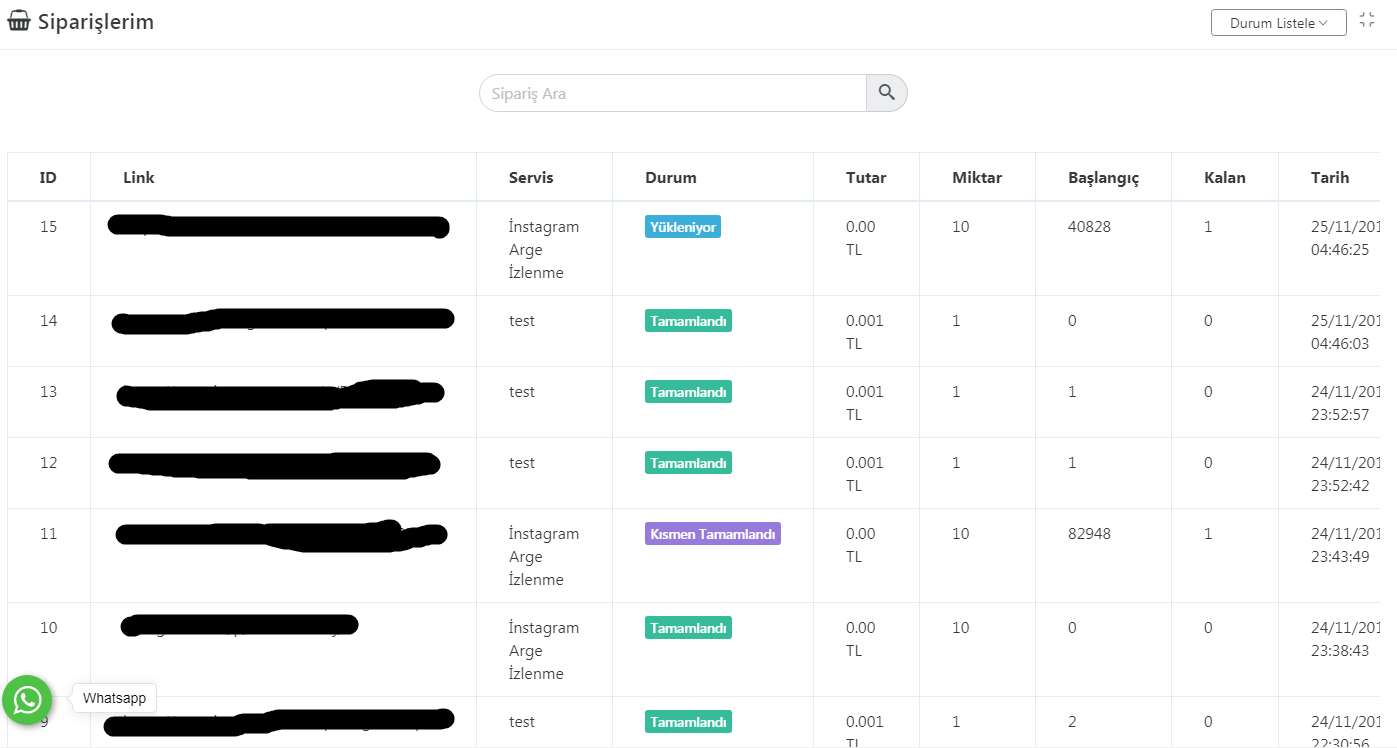Click the date with time 23:43:49
Screen dimensions: 1397x748
1345,545
